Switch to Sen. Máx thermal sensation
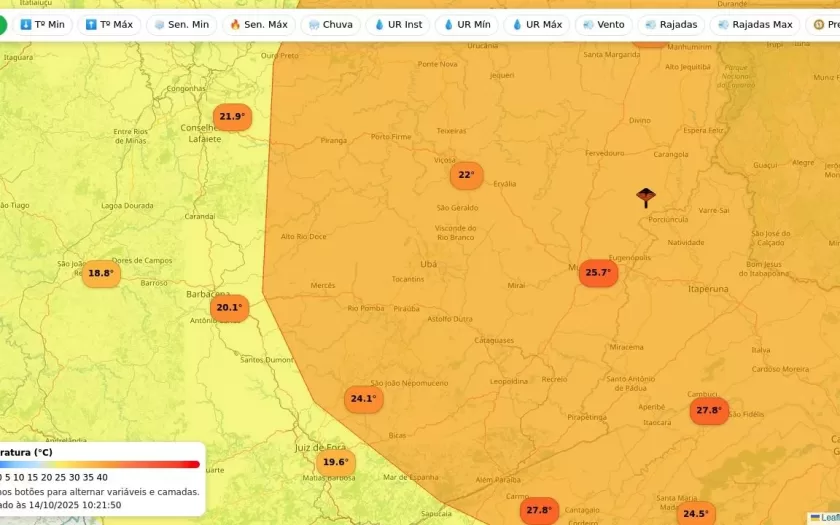Screen dimensions: 840x525 258,24
